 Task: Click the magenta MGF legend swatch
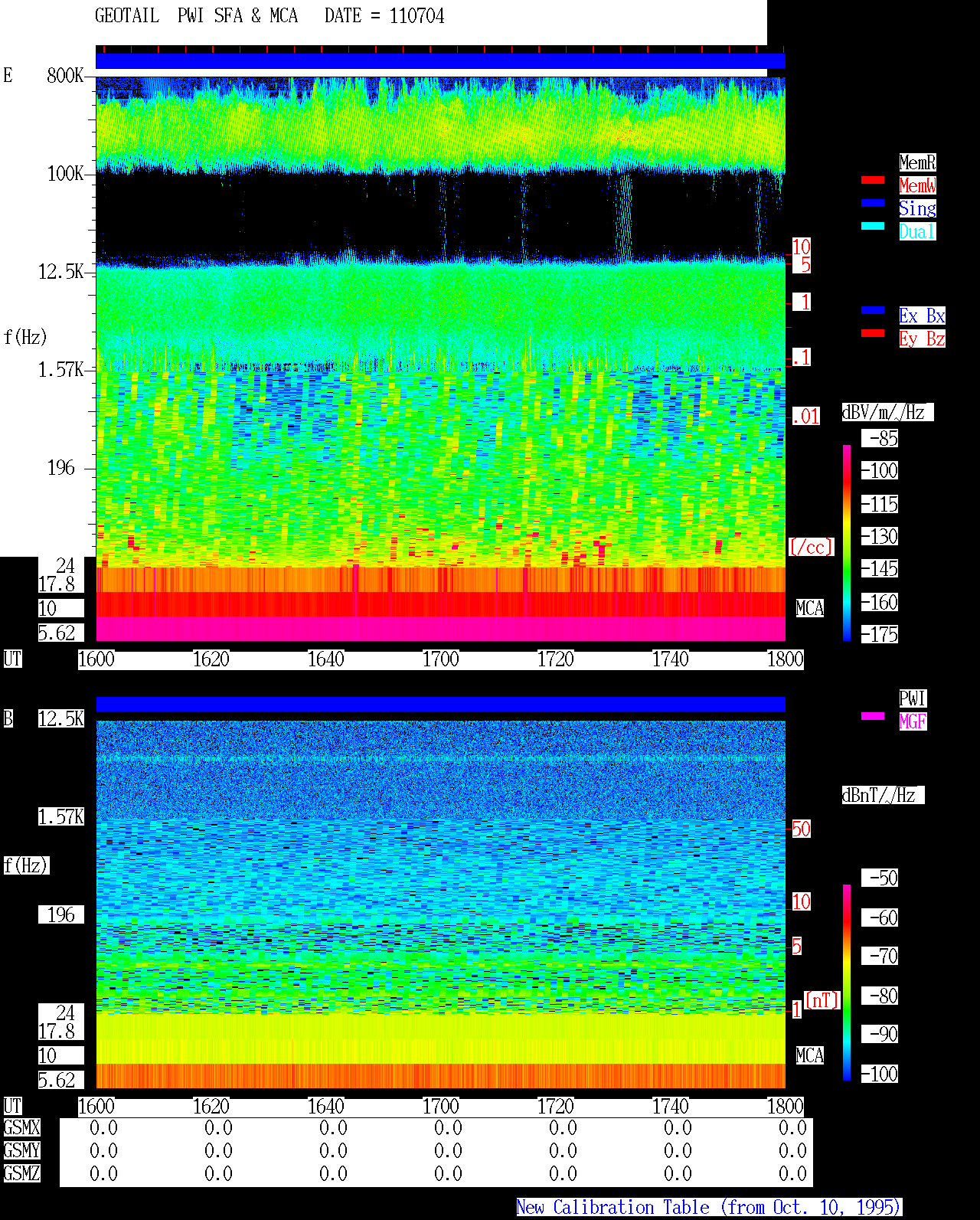pos(873,716)
